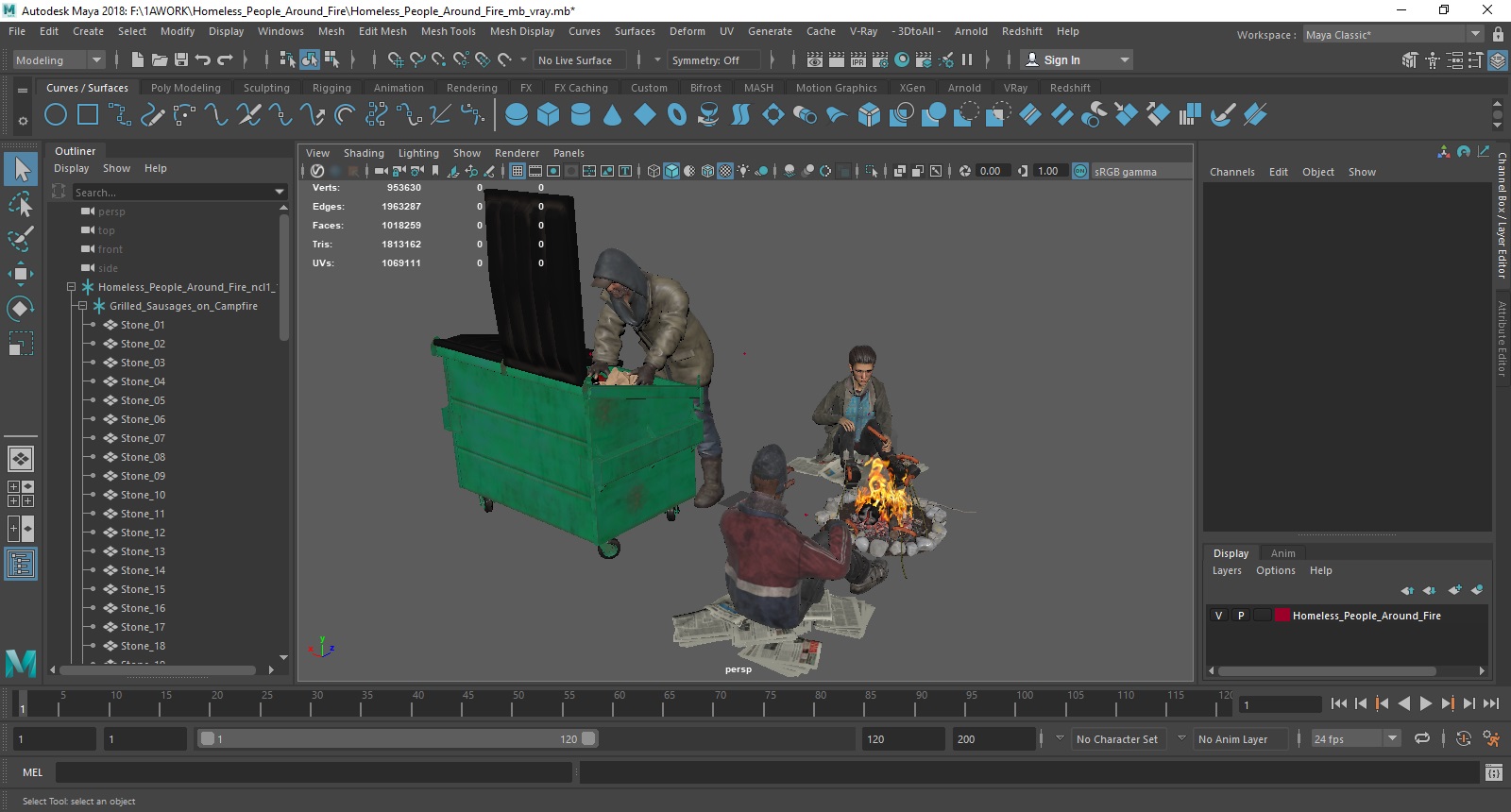This screenshot has height=812, width=1511.
Task: Collapse the Grilled_Sausages_on_Campfire group
Action: [x=82, y=306]
